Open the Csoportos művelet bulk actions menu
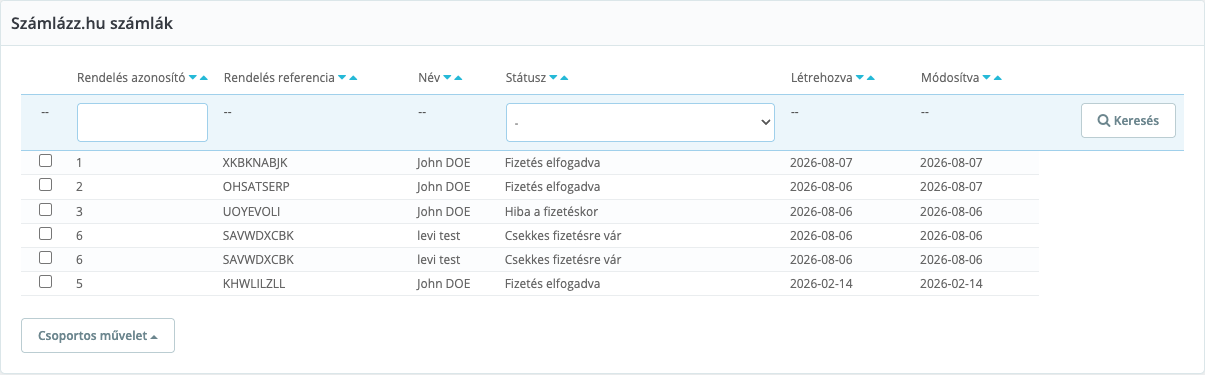 click(98, 336)
